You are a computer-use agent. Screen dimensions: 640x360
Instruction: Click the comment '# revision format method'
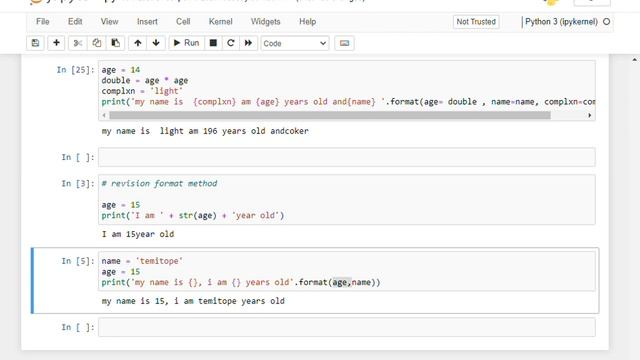159,184
